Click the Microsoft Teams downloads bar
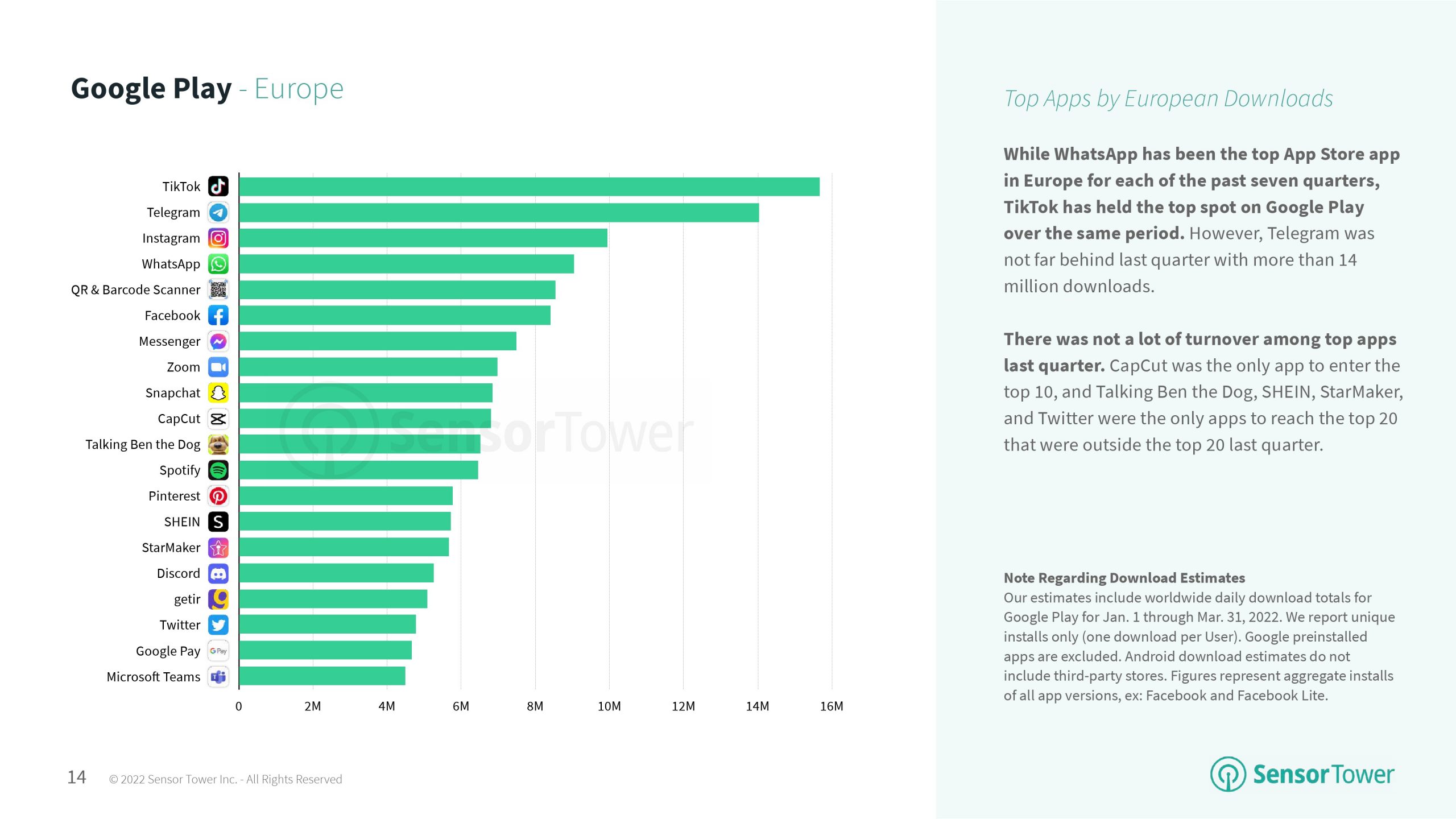1456x819 pixels. (322, 676)
